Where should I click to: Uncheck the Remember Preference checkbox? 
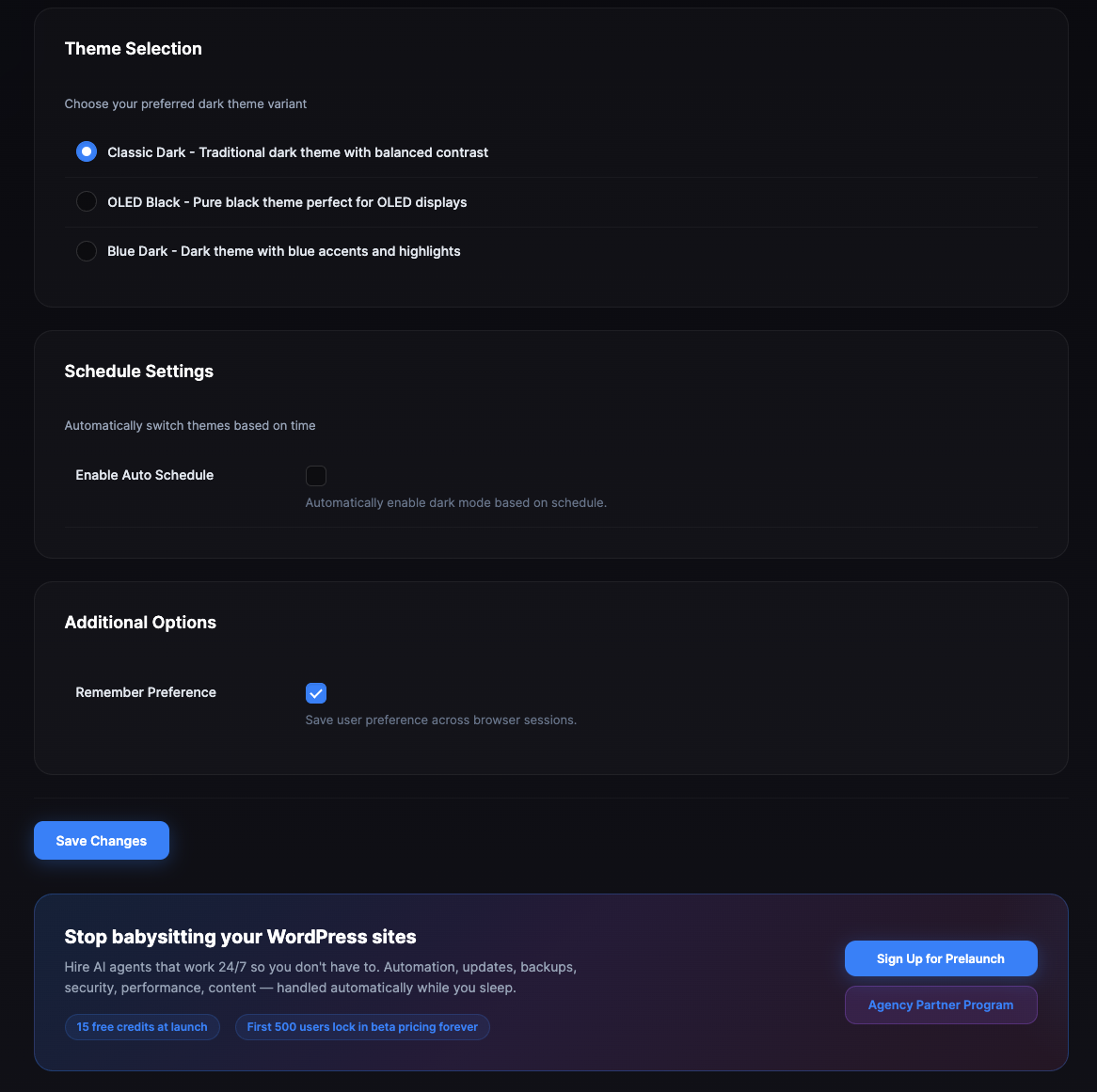(316, 693)
